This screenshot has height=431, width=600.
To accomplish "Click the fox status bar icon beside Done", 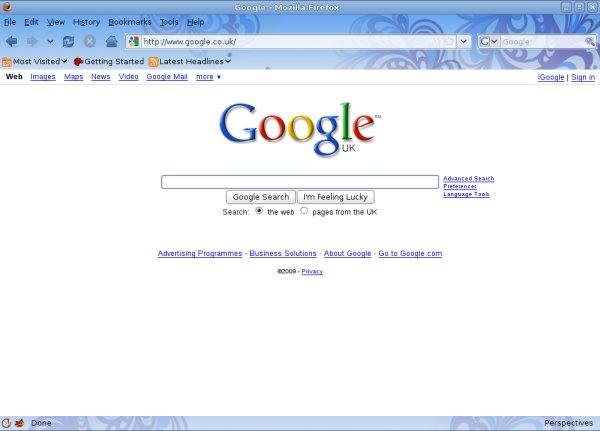I will [x=20, y=423].
